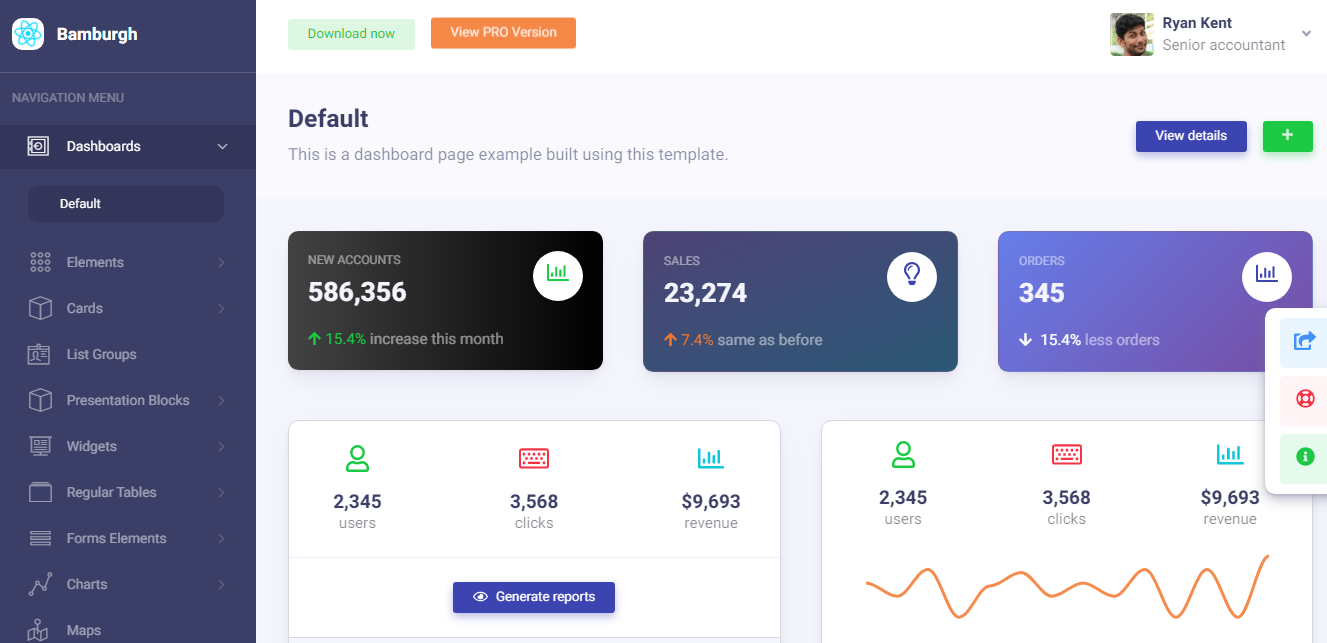Click the View PRO Version button

coord(503,32)
